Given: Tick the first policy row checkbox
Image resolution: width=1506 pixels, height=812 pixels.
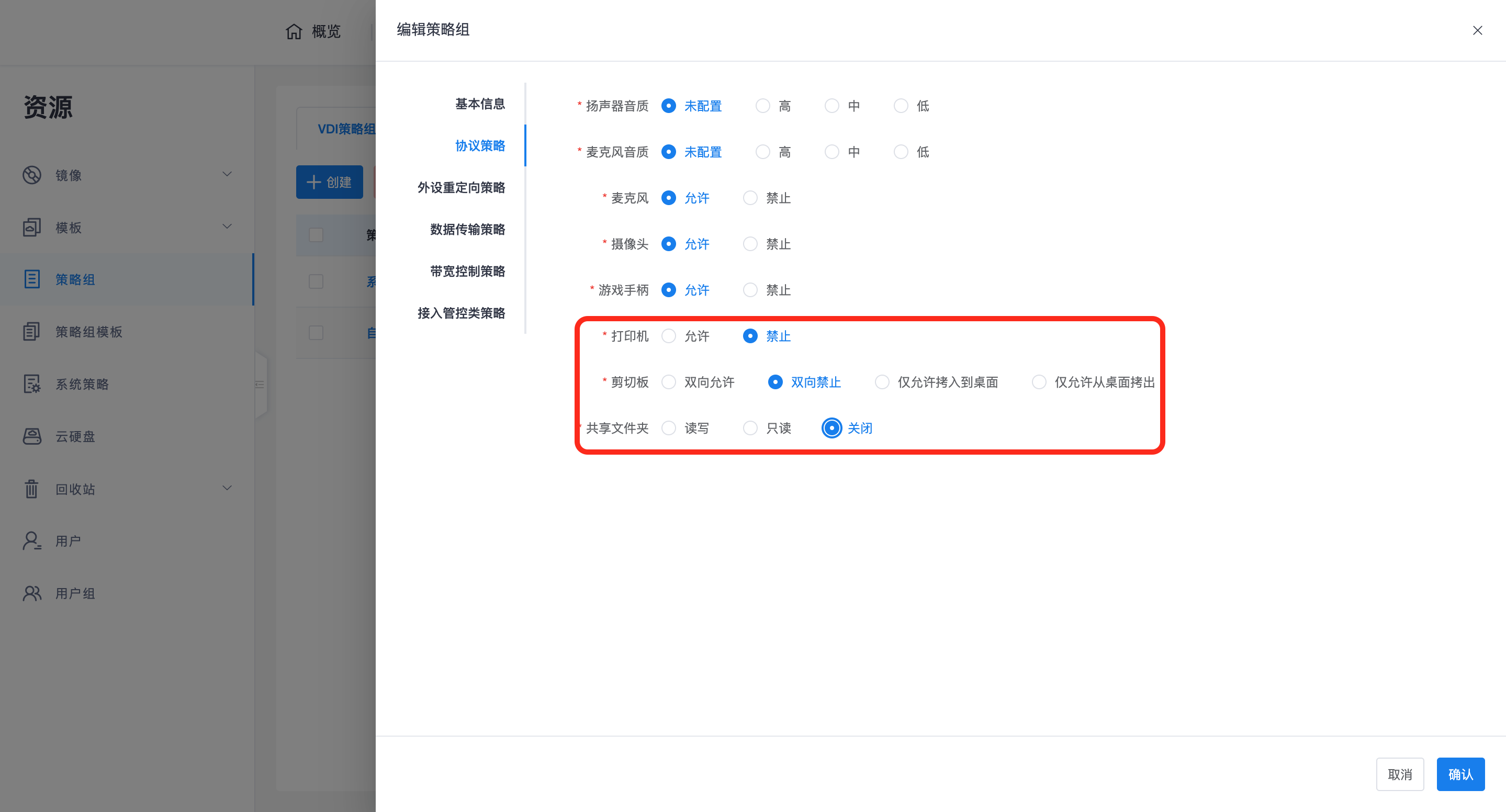Looking at the screenshot, I should [316, 282].
